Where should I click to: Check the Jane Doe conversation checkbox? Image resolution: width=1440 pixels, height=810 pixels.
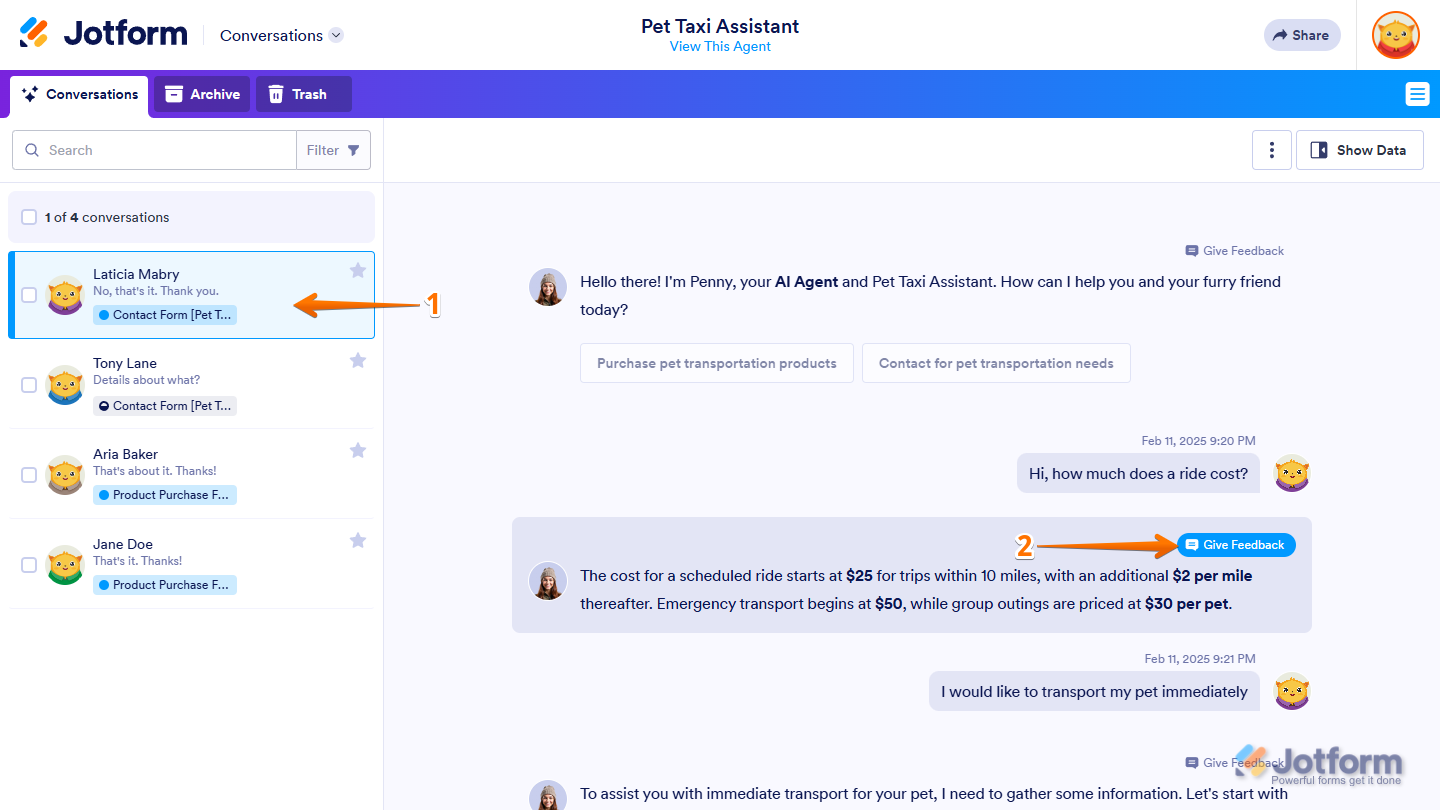(29, 565)
